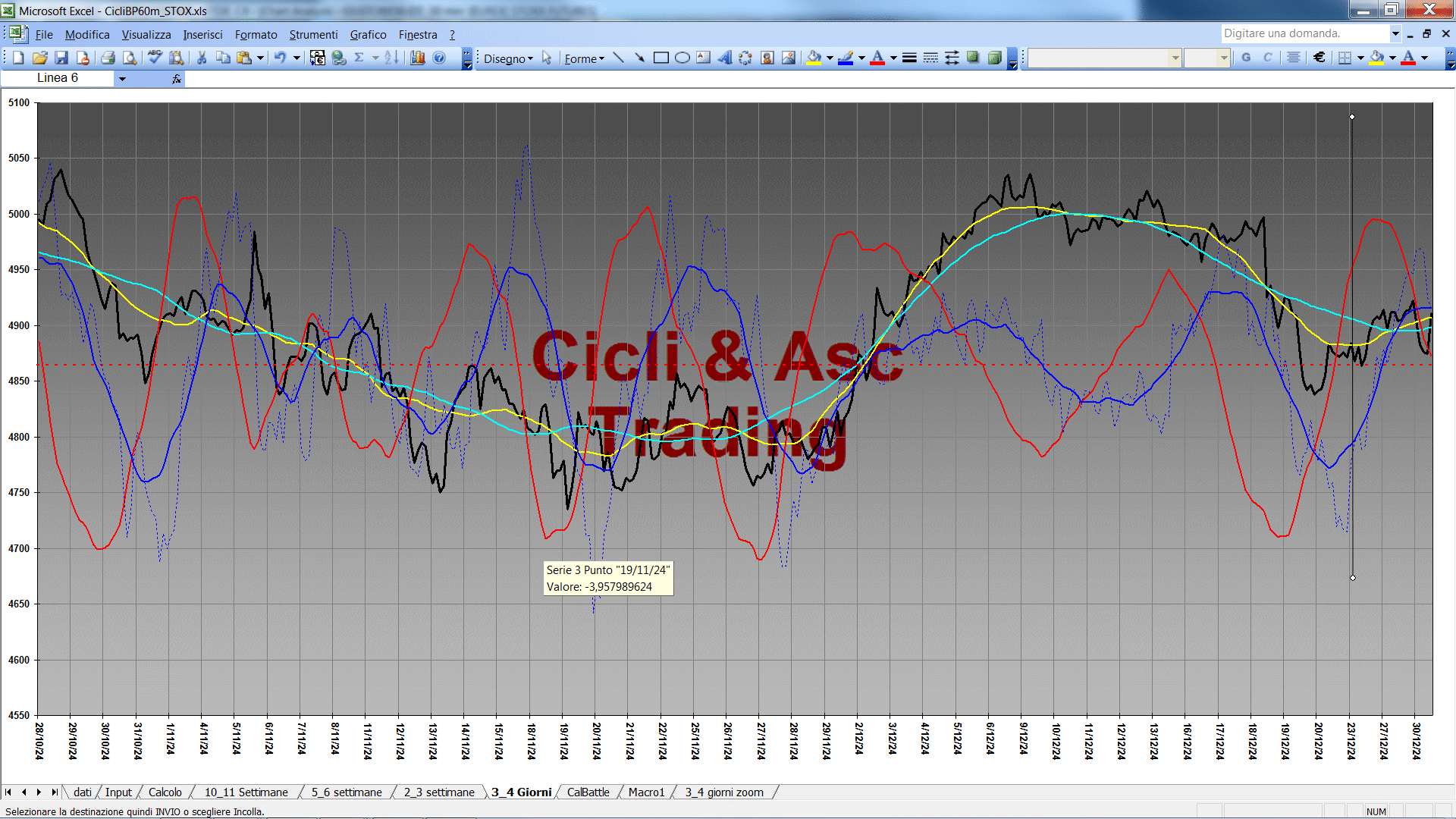Click the New workbook icon

click(18, 58)
